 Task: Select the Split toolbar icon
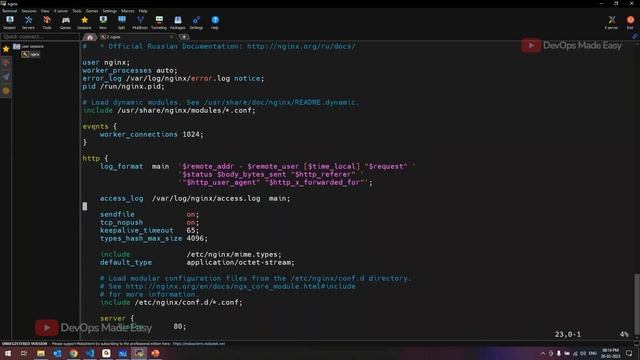click(x=122, y=22)
